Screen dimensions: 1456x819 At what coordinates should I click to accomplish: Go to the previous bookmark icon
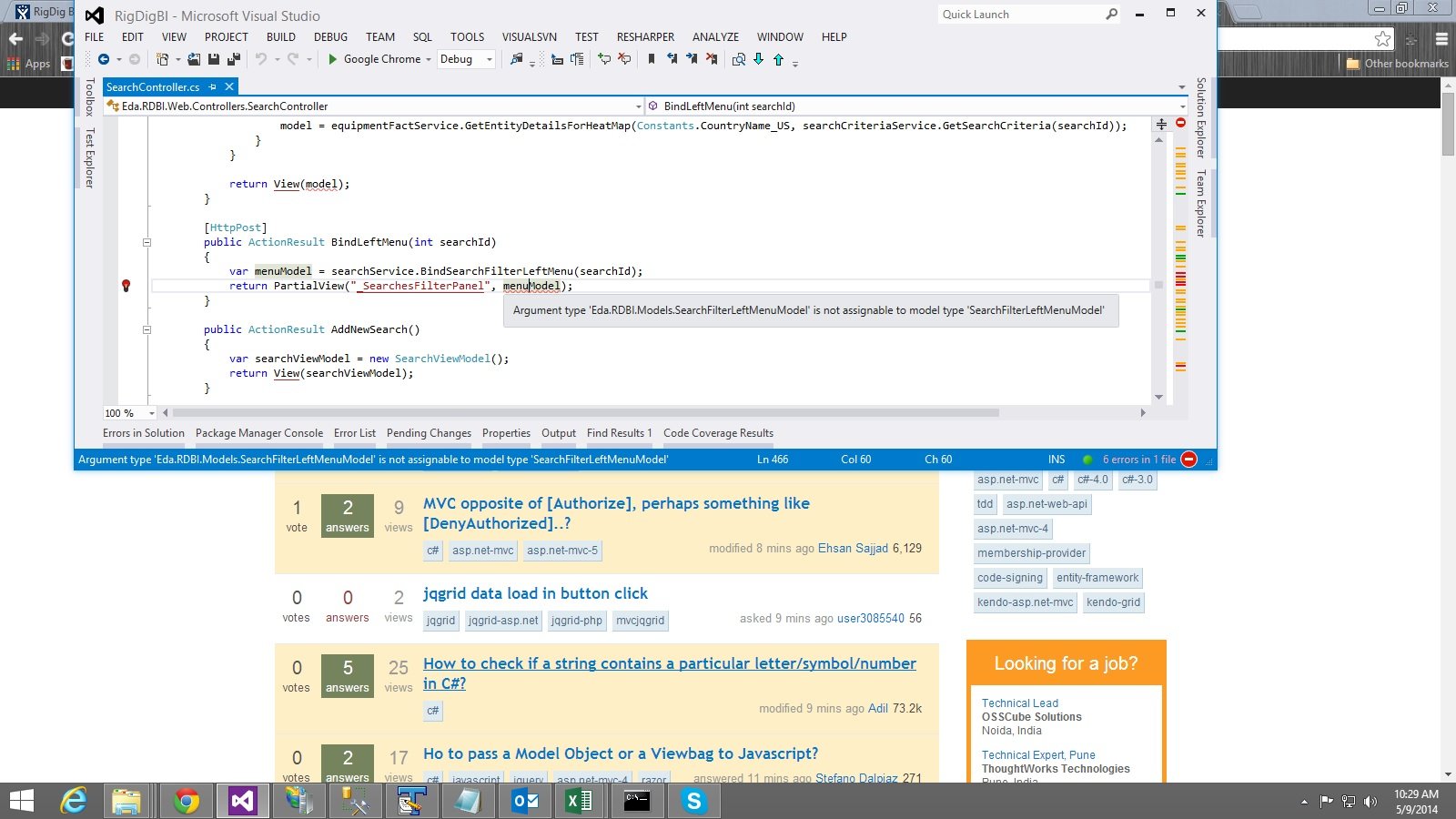pyautogui.click(x=672, y=59)
